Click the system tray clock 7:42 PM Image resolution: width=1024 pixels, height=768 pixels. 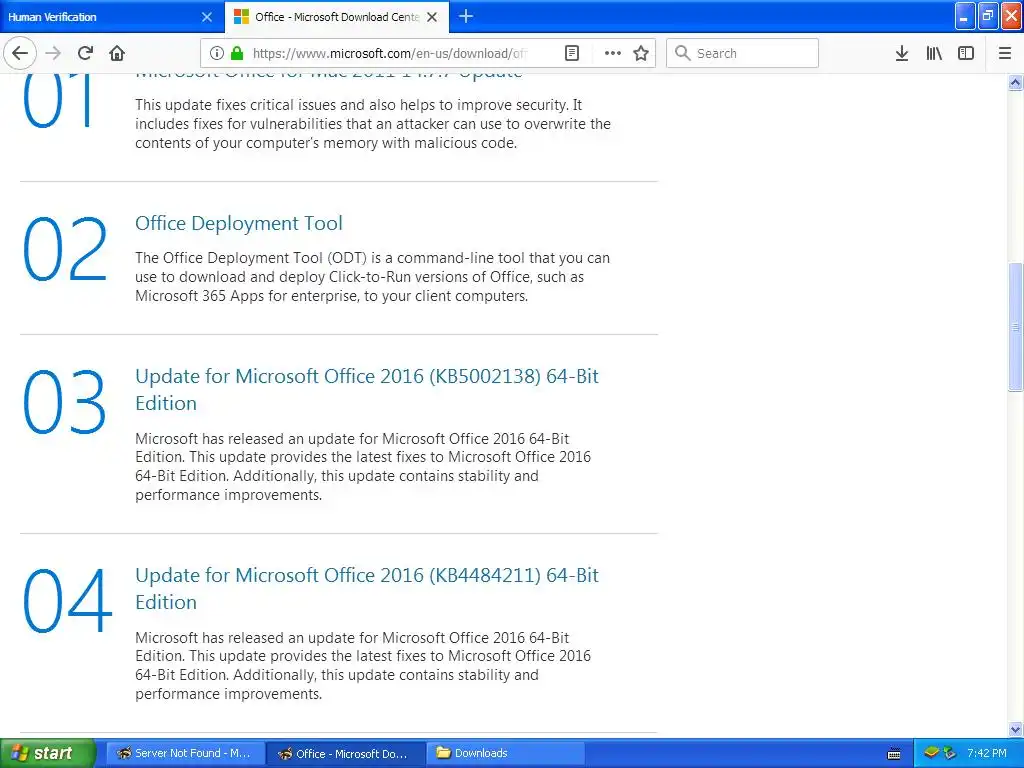(x=986, y=753)
